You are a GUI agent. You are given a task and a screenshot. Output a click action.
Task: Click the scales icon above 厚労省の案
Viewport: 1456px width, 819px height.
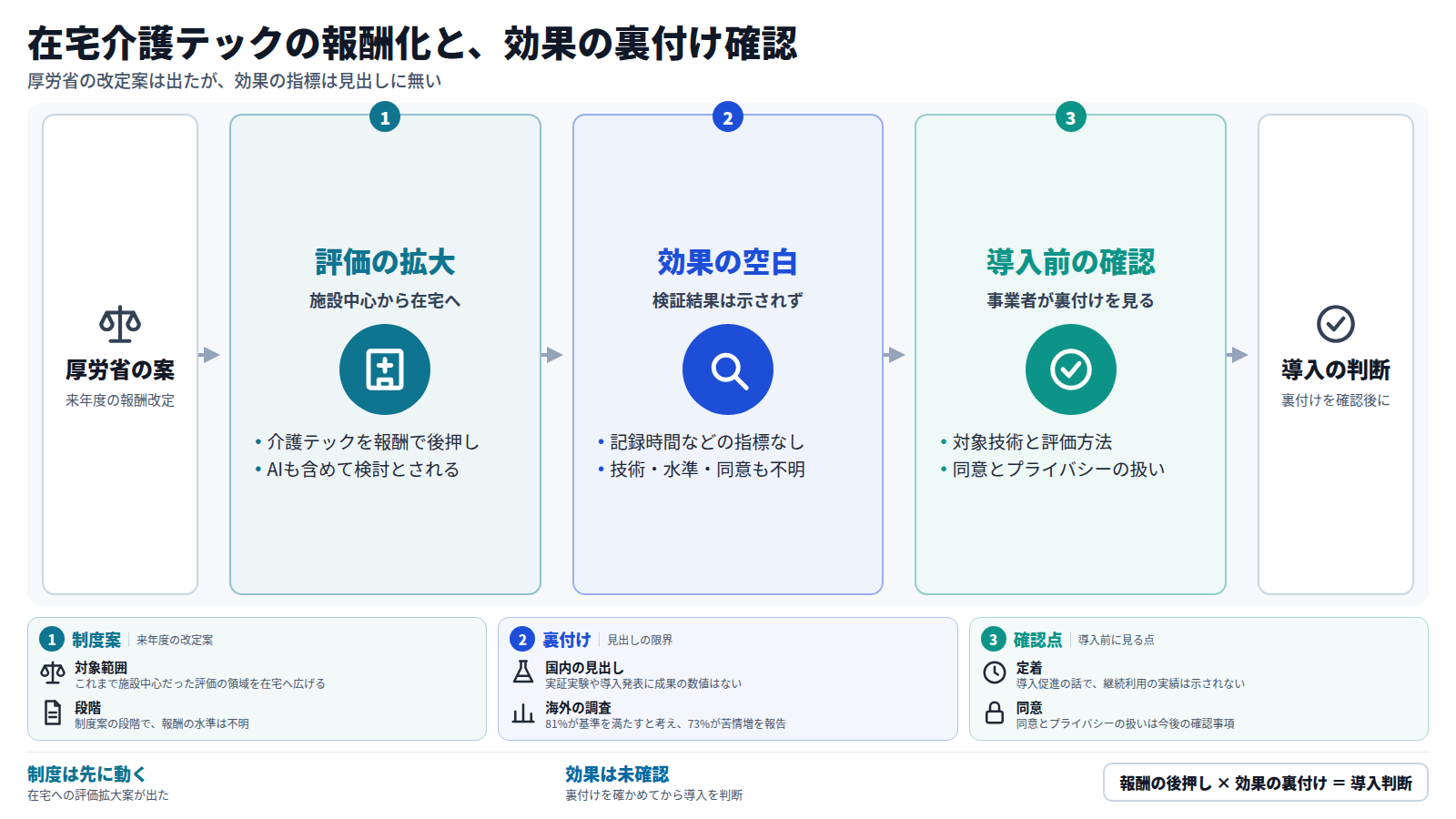(120, 324)
